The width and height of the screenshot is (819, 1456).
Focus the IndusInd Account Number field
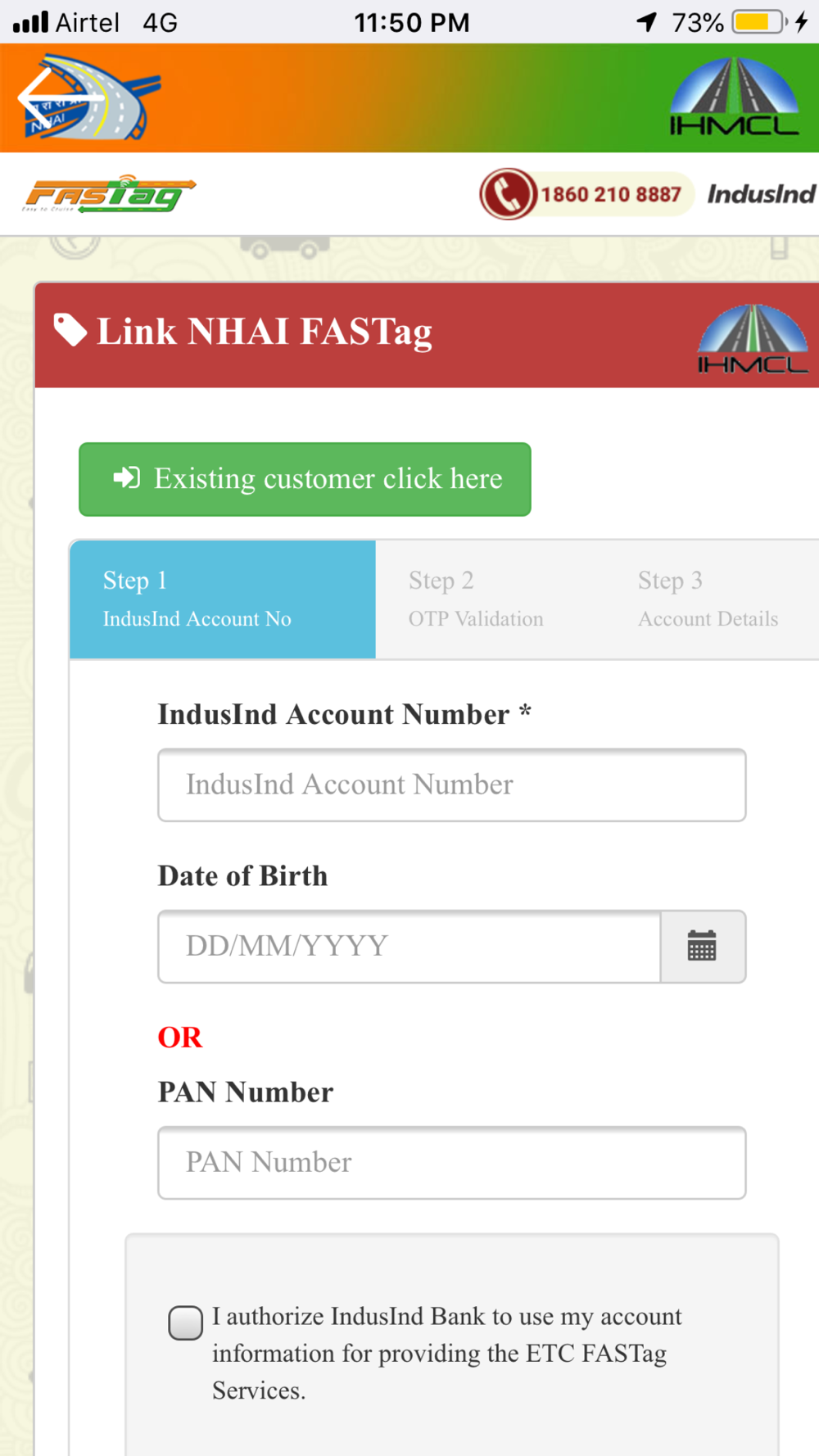click(452, 785)
